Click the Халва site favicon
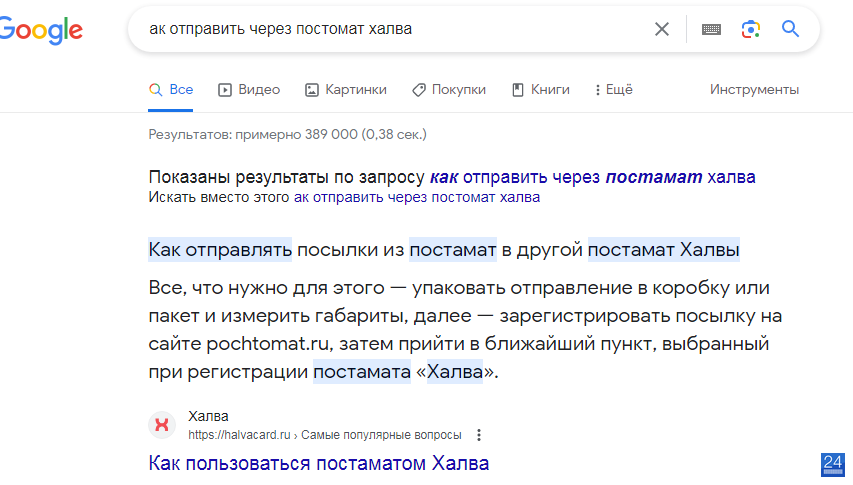Screen dimensions: 853x485 162,425
